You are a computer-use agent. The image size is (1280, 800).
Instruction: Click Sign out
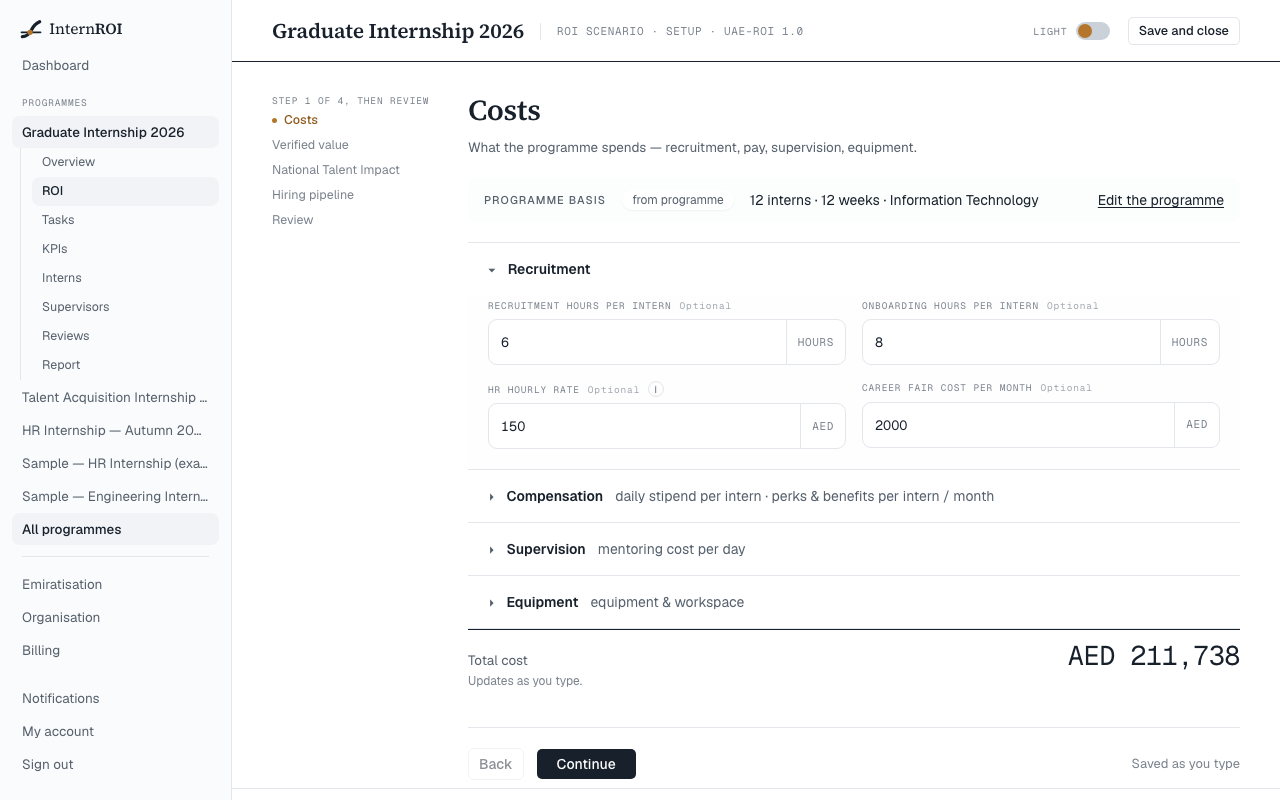tap(115, 764)
